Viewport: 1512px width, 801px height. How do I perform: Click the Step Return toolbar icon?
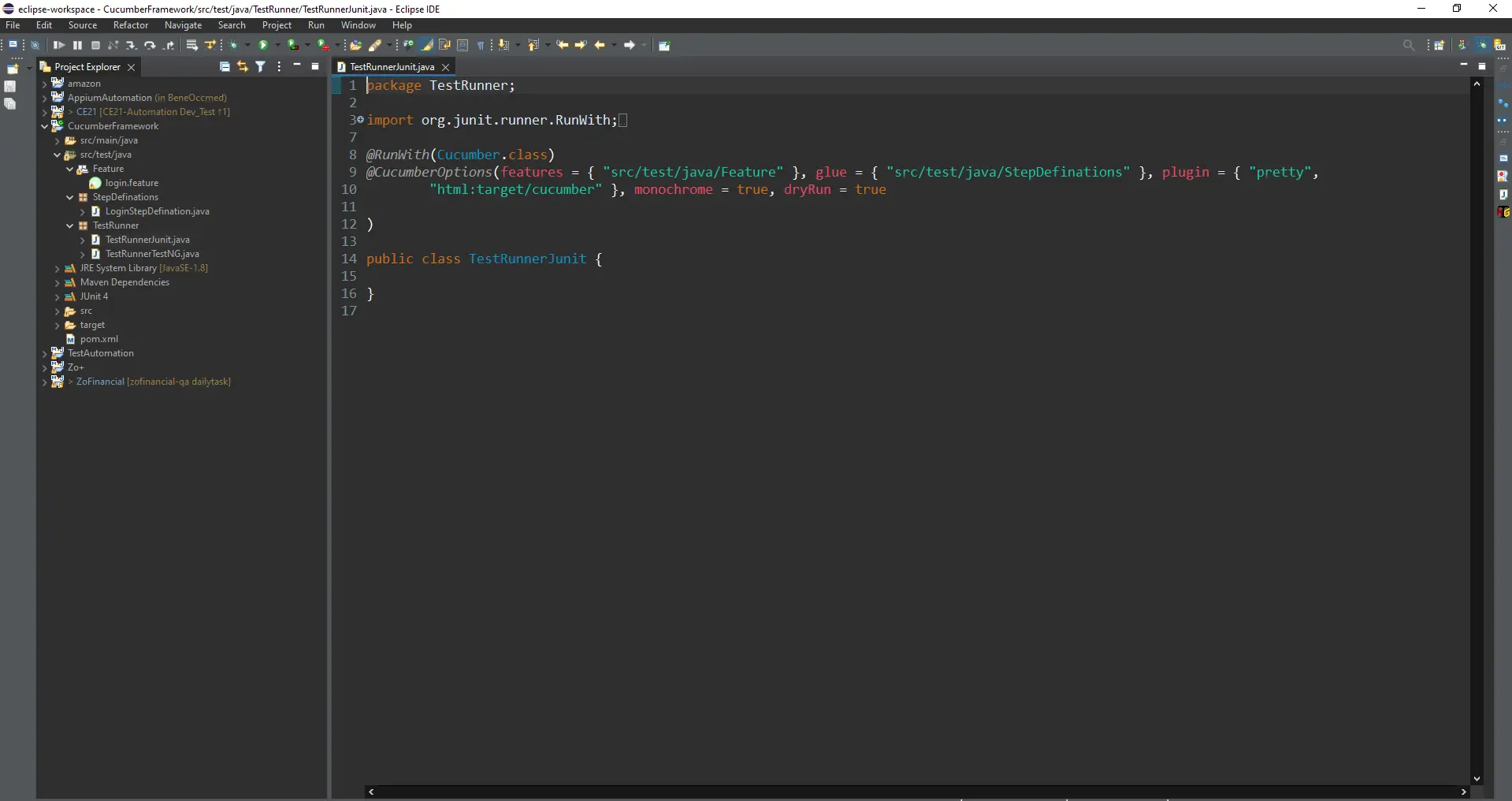pos(168,45)
